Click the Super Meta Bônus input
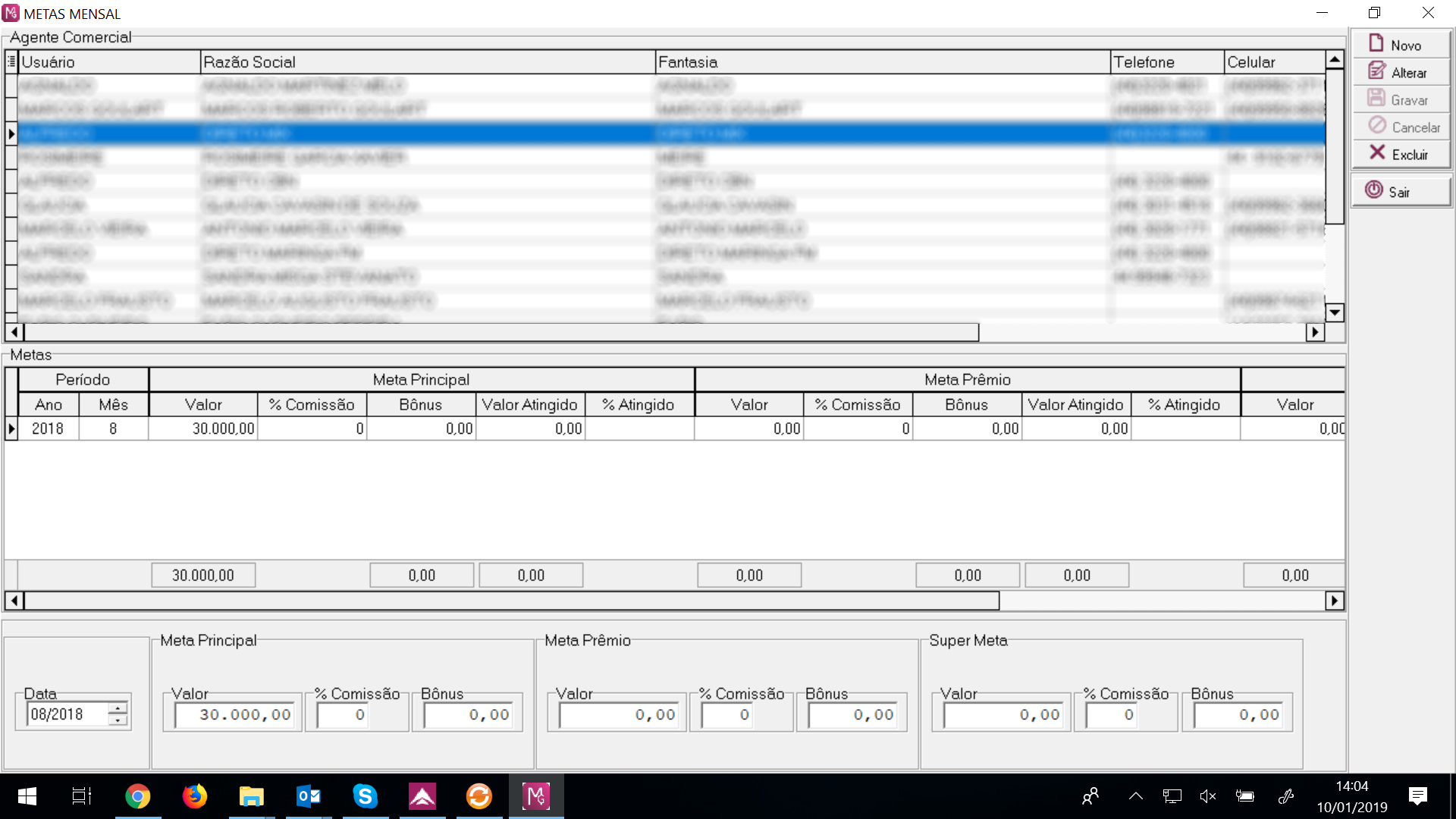 click(1238, 714)
